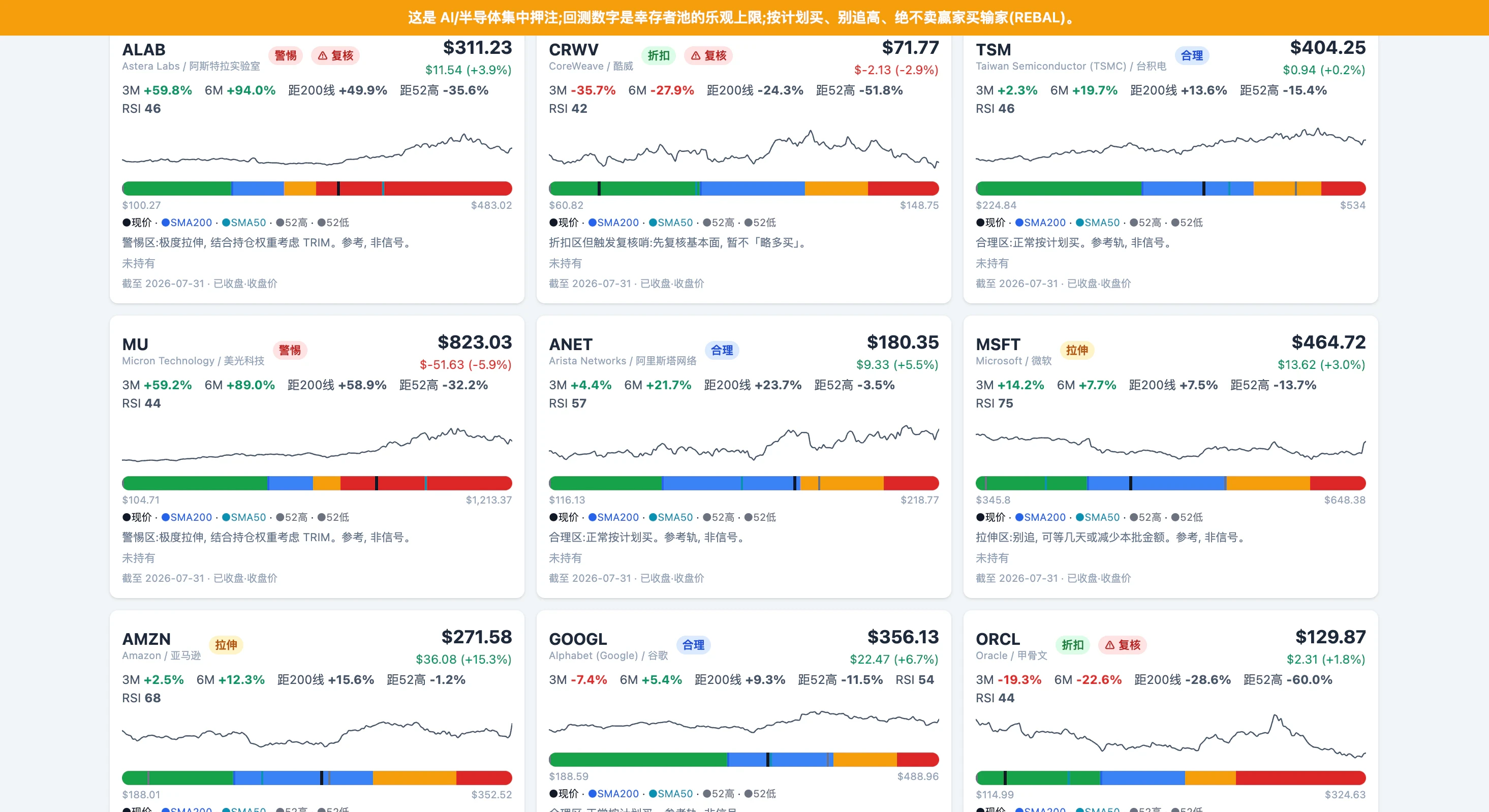The width and height of the screenshot is (1489, 812).
Task: Click the MU range high value $1,213.37
Action: (489, 500)
